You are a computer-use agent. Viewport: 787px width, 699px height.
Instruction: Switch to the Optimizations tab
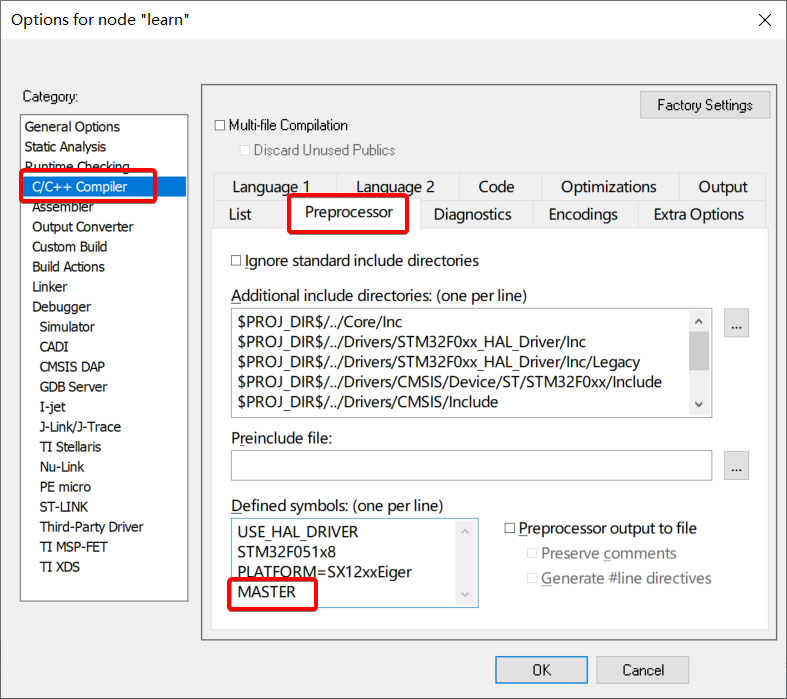click(x=608, y=187)
